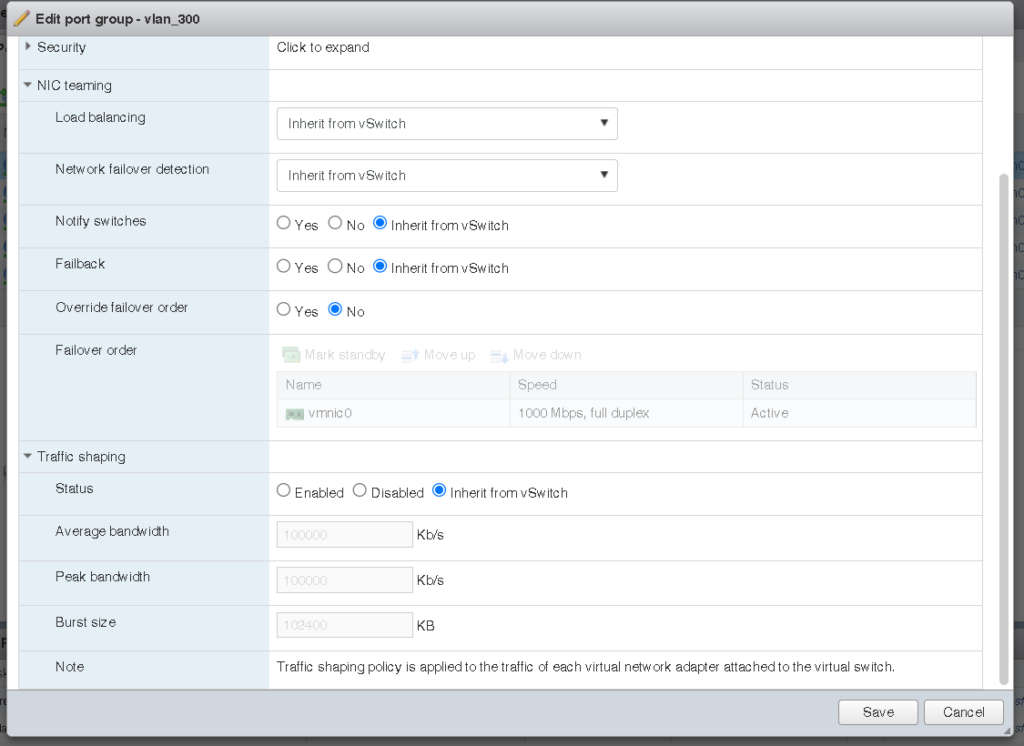Click the Move up arrow icon
1024x746 pixels.
(409, 355)
